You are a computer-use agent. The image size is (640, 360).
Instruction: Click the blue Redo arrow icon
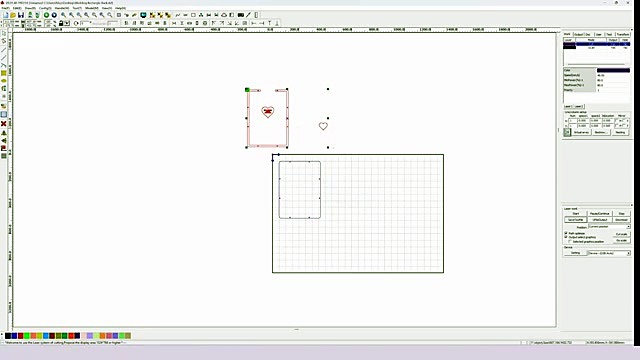(54, 15)
